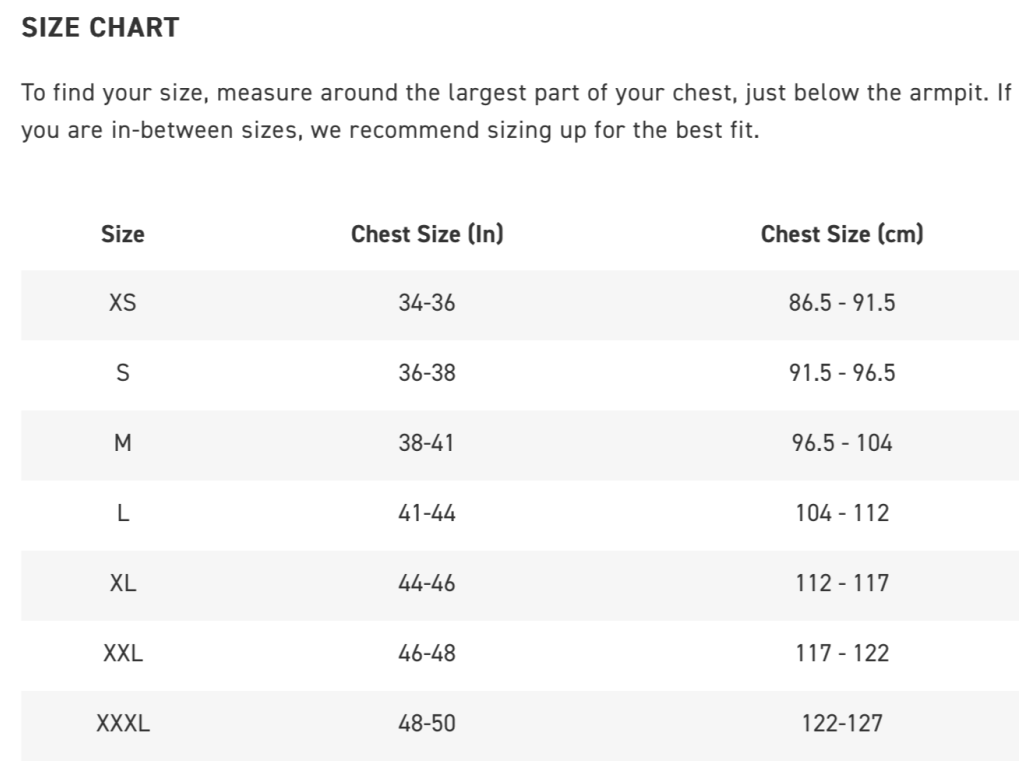The height and width of the screenshot is (768, 1024).
Task: Click the 104 - 112 cm value
Action: point(842,512)
